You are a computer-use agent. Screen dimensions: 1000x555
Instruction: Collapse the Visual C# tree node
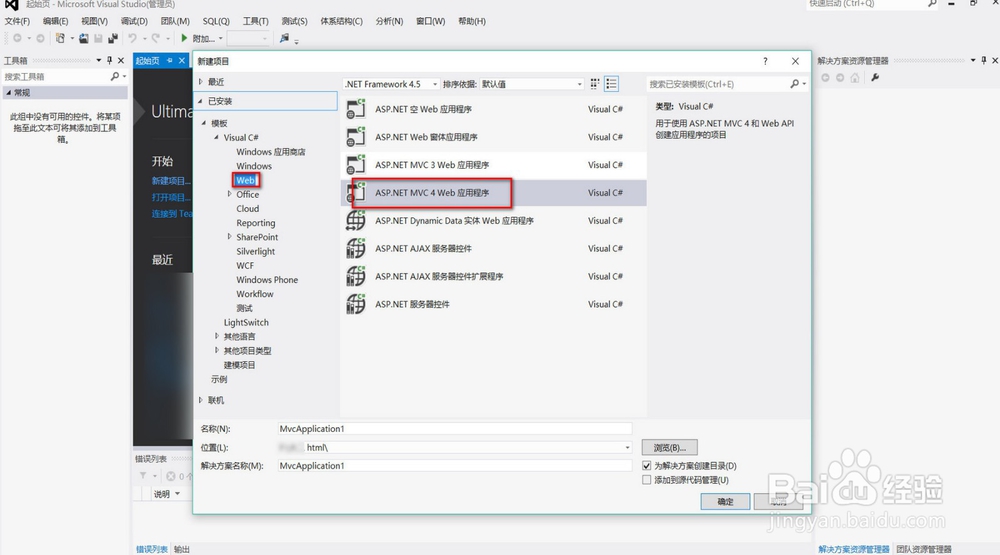216,137
